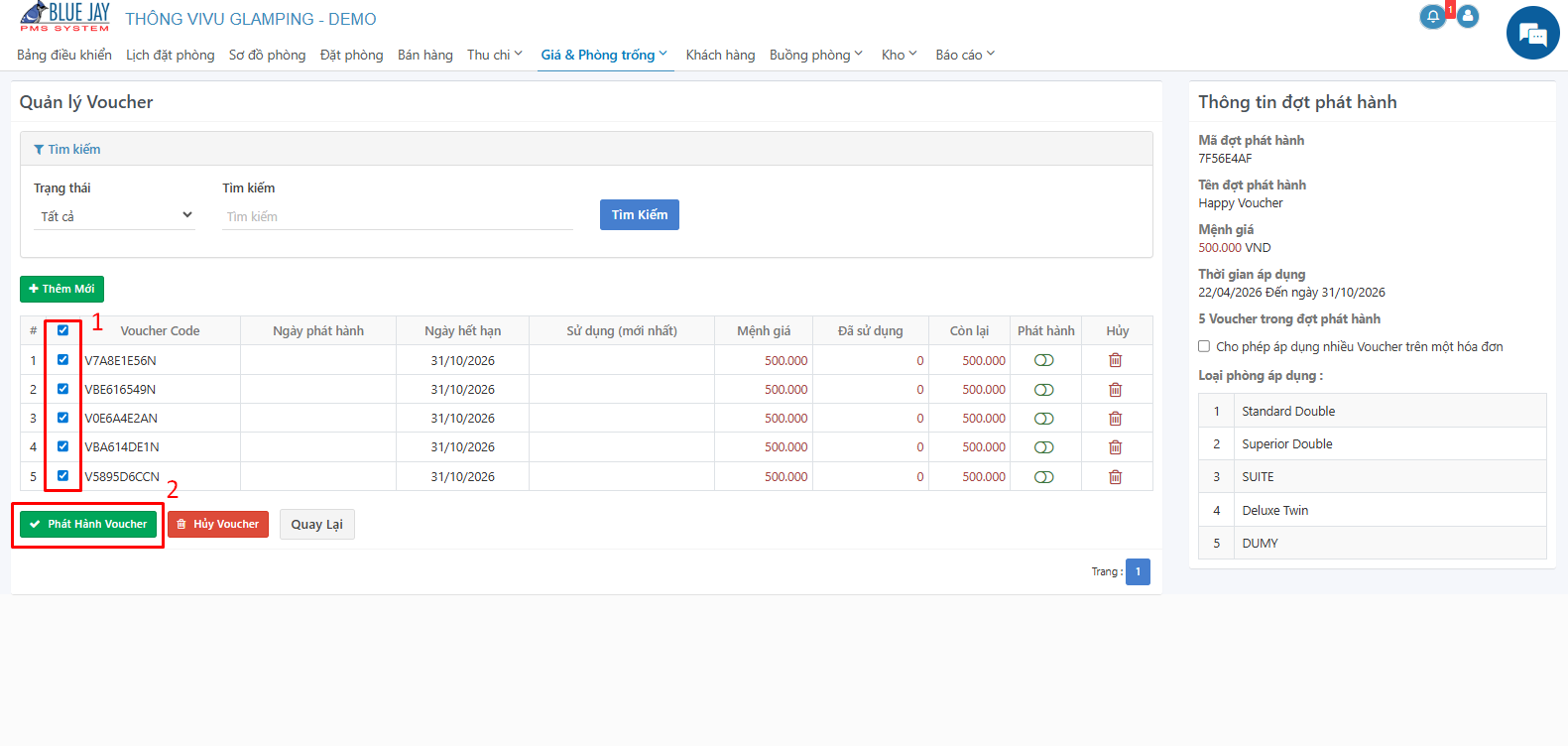
Task: Open the user account avatar icon
Action: (1468, 17)
